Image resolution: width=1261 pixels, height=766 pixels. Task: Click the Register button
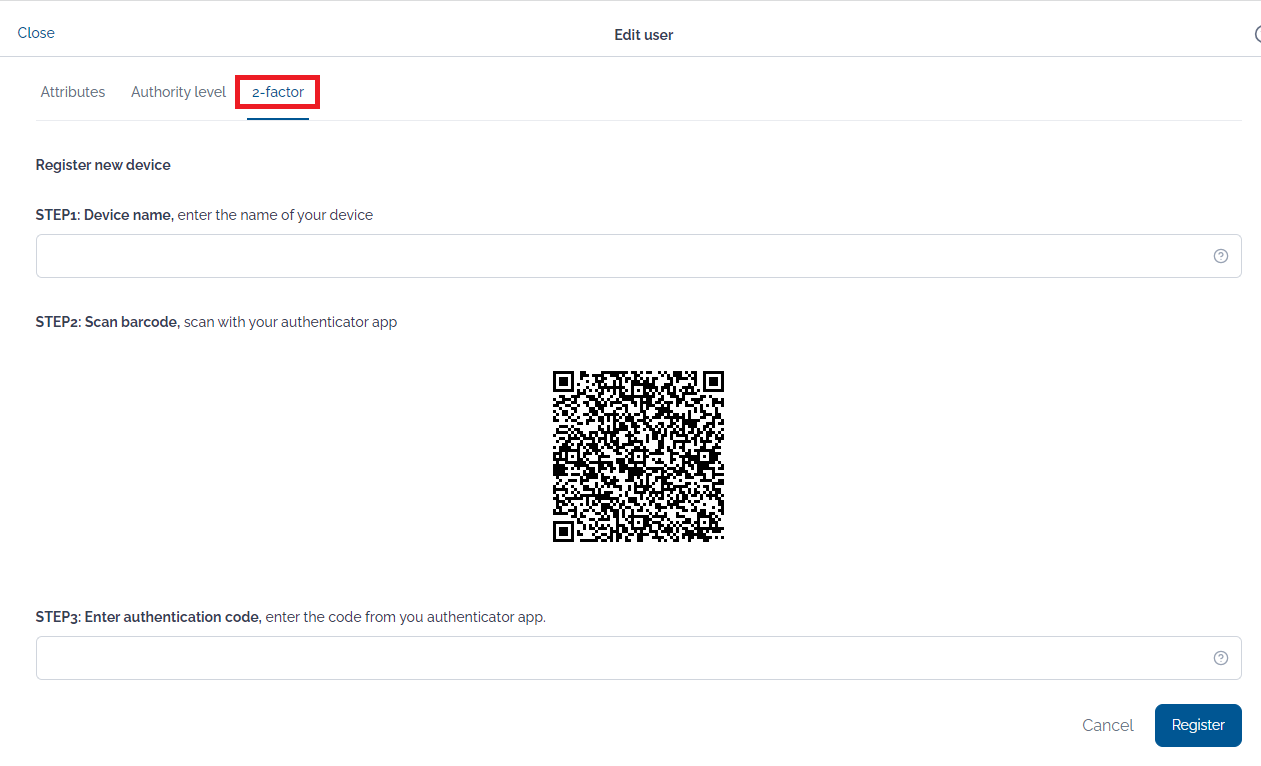pyautogui.click(x=1198, y=726)
